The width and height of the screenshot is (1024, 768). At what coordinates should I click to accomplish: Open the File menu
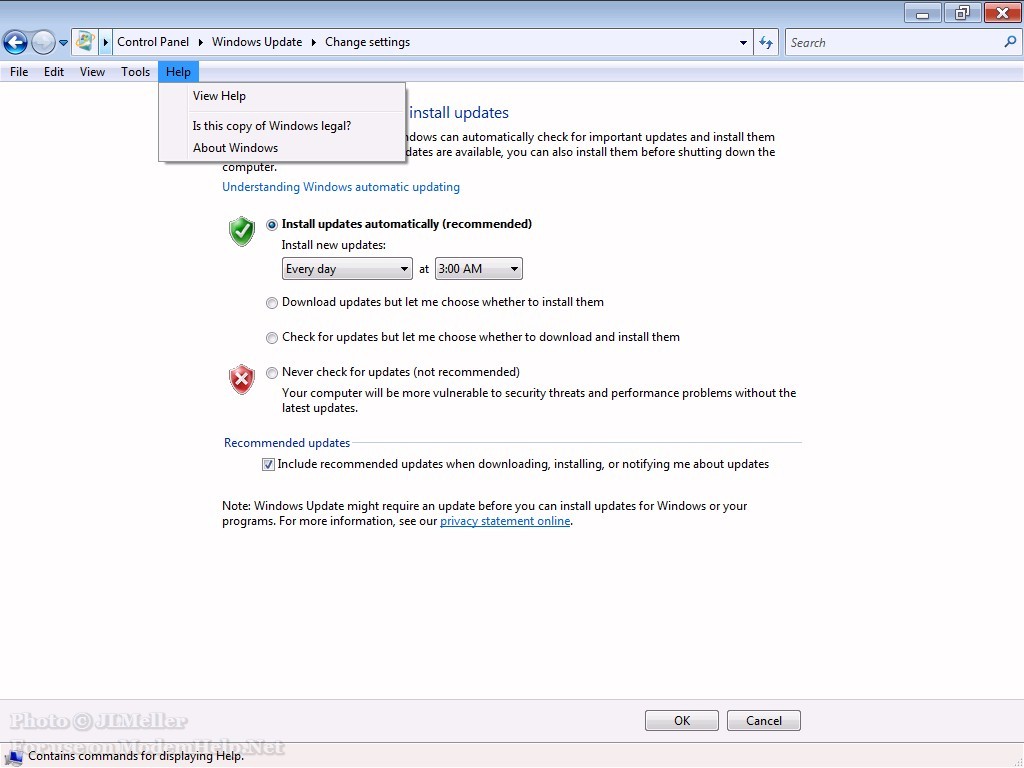pyautogui.click(x=19, y=72)
